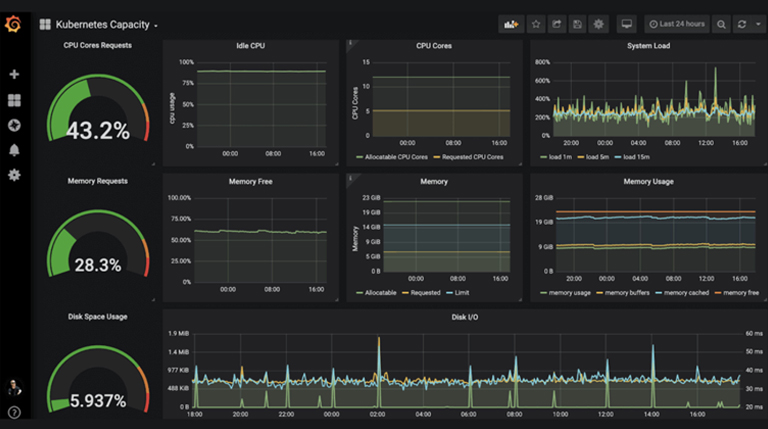This screenshot has width=768, height=429.
Task: Star this dashboard as favorite
Action: (x=536, y=24)
